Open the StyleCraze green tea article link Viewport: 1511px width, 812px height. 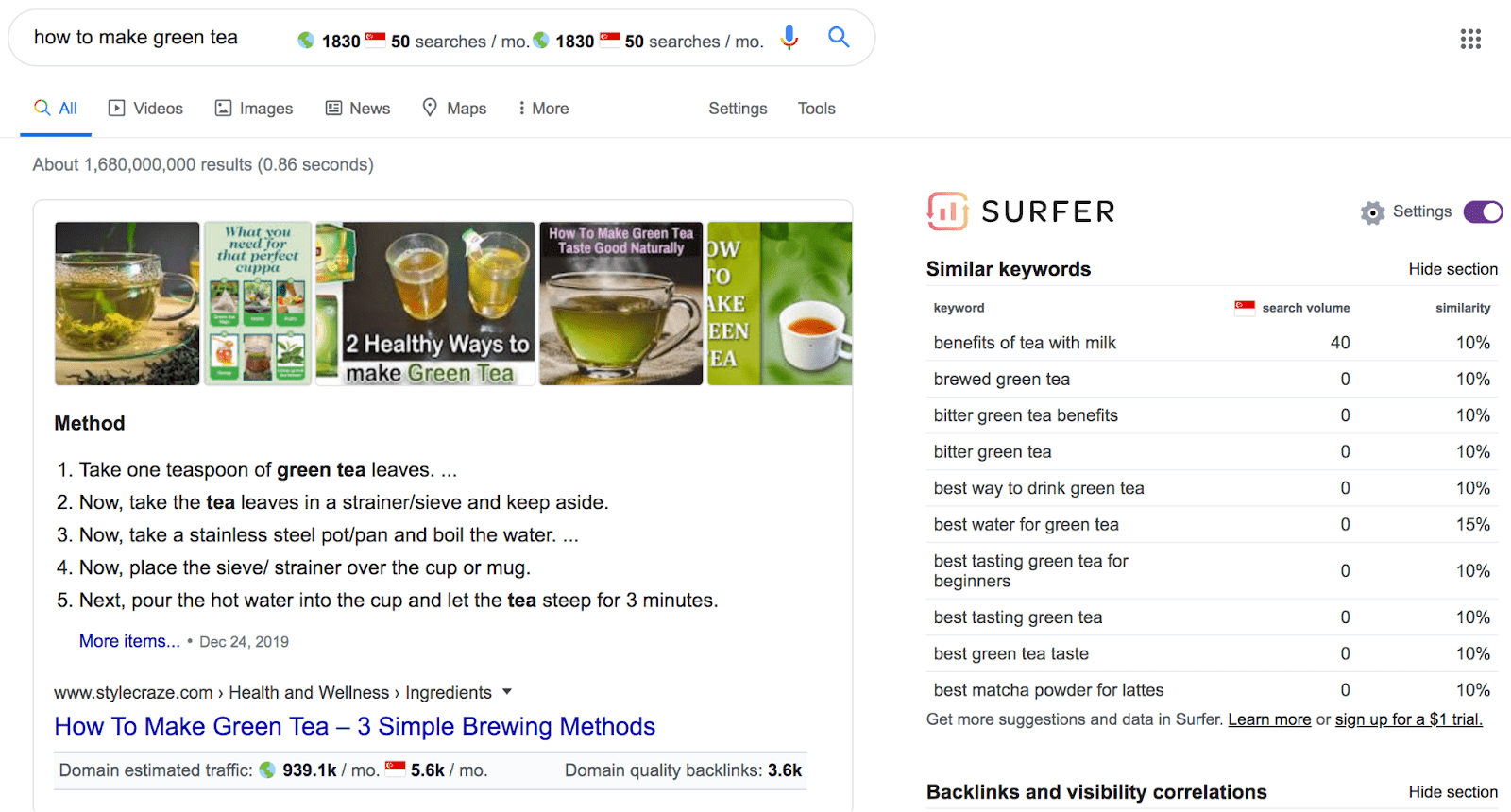coord(354,726)
